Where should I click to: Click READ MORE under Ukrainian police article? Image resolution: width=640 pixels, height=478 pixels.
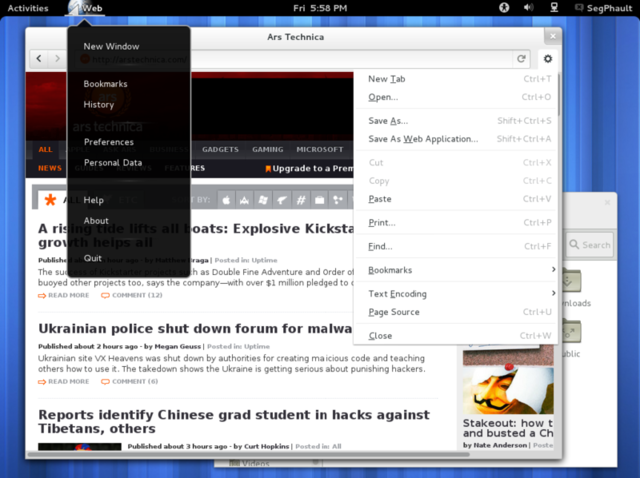coord(64,381)
